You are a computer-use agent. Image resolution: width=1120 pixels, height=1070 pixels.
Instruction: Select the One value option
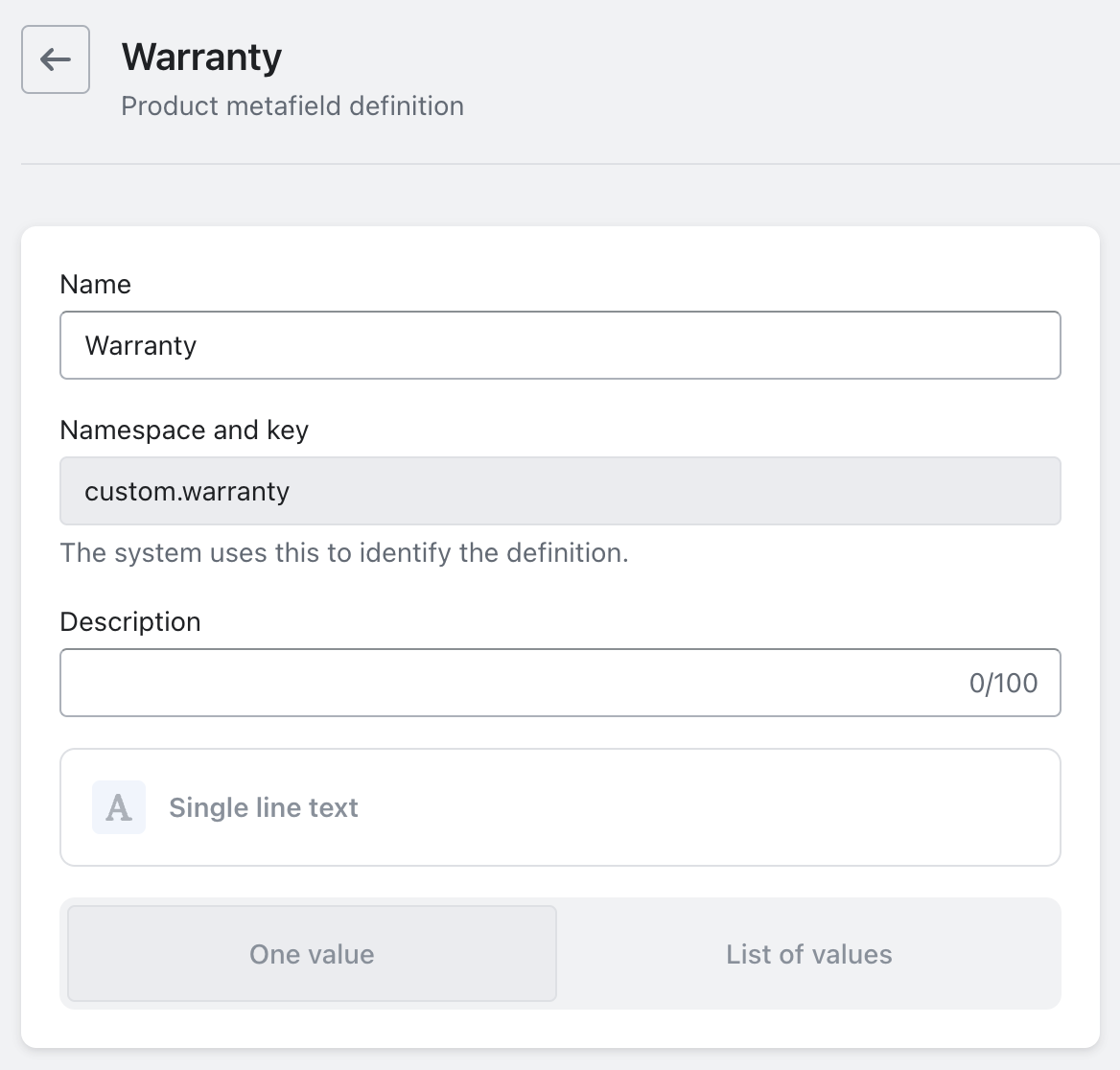point(312,954)
